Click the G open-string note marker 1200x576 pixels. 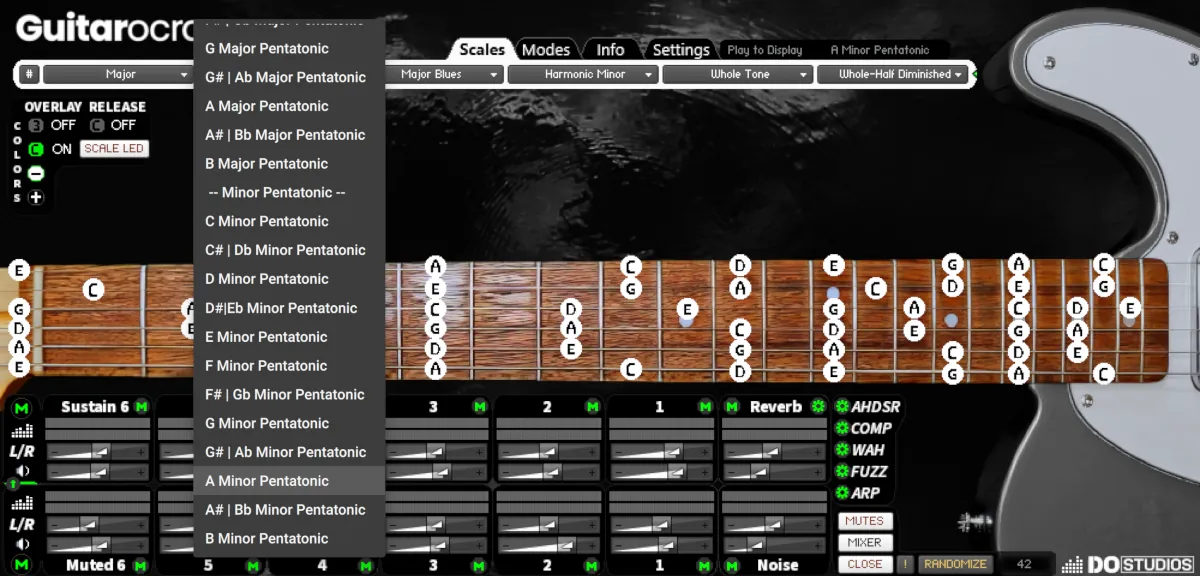pyautogui.click(x=19, y=309)
